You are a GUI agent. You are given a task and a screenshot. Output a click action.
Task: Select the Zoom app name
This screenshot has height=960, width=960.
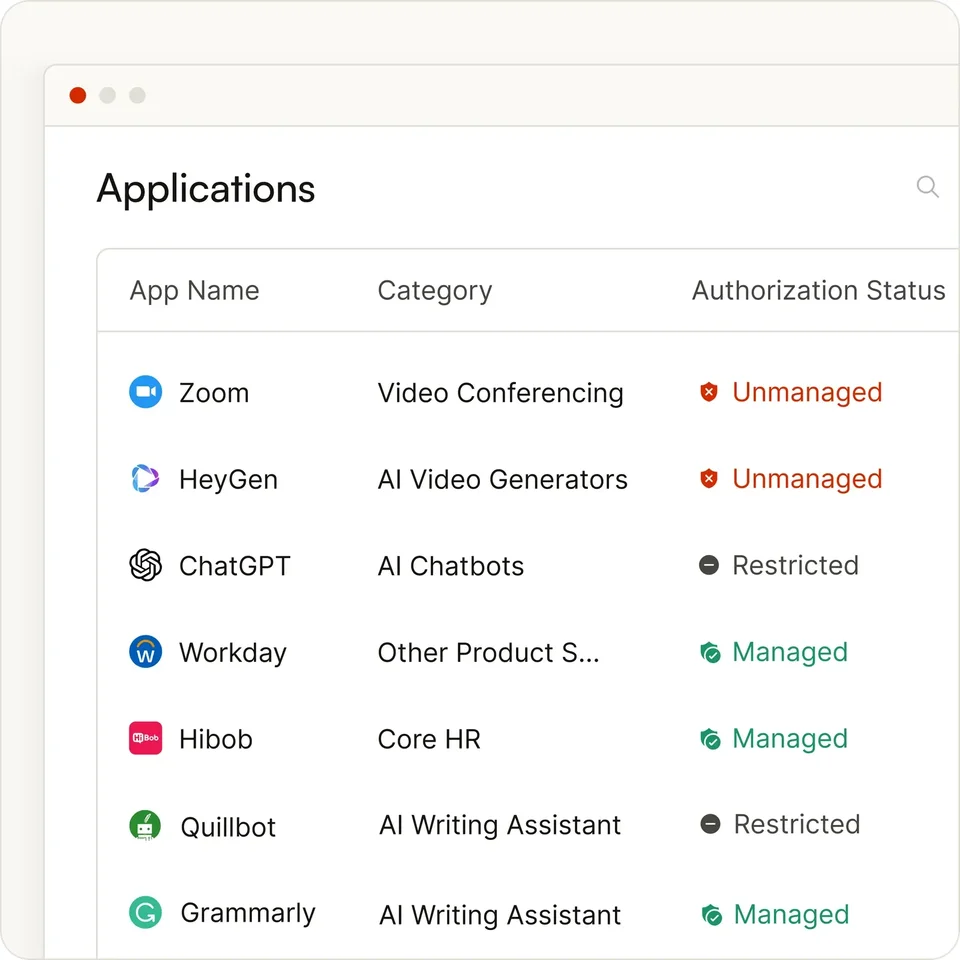(214, 393)
